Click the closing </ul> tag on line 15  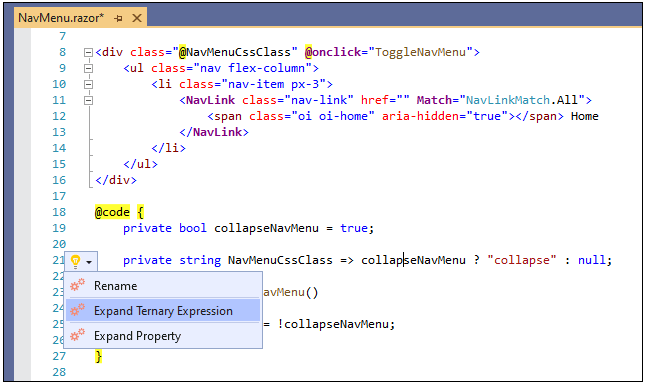point(140,164)
